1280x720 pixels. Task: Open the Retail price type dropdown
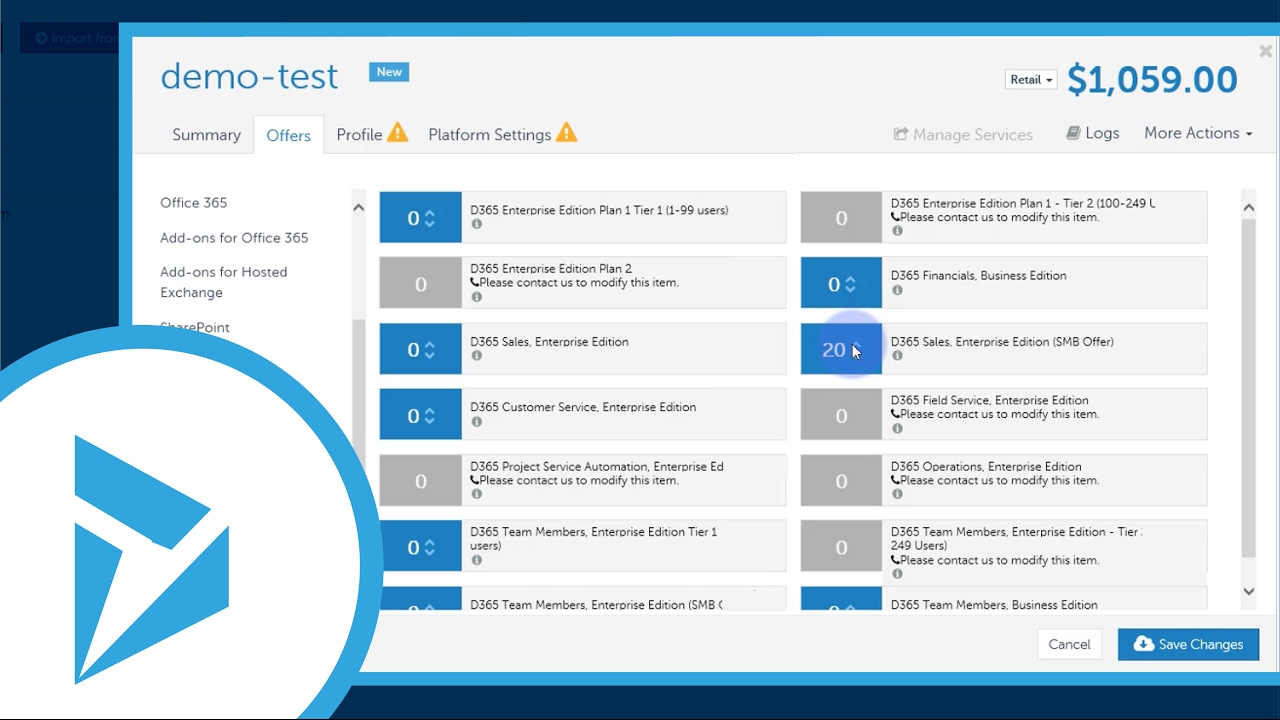pos(1031,80)
